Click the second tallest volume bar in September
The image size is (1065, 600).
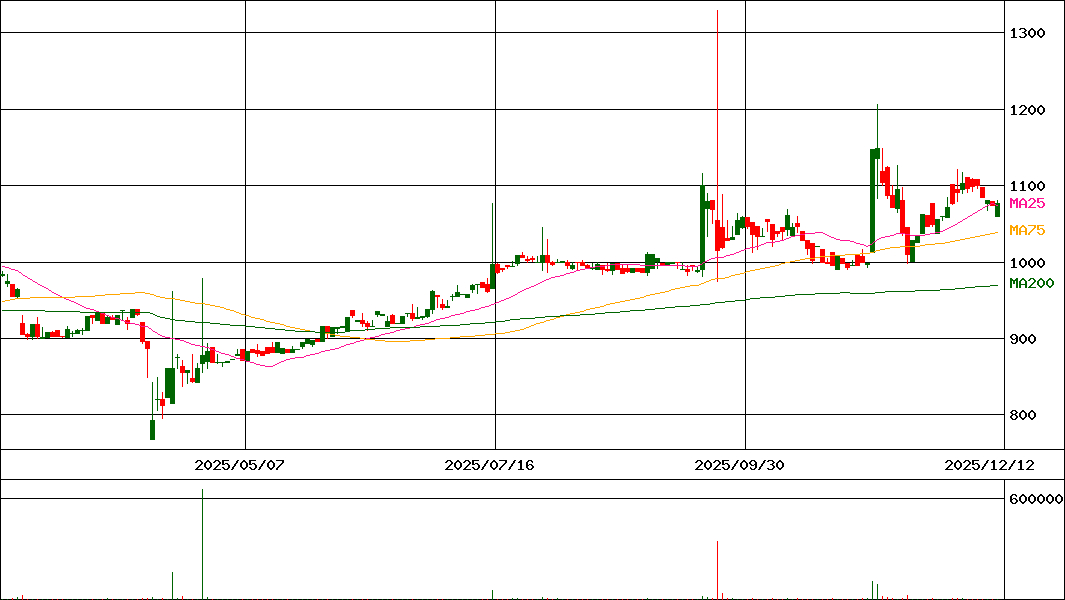coord(717,570)
